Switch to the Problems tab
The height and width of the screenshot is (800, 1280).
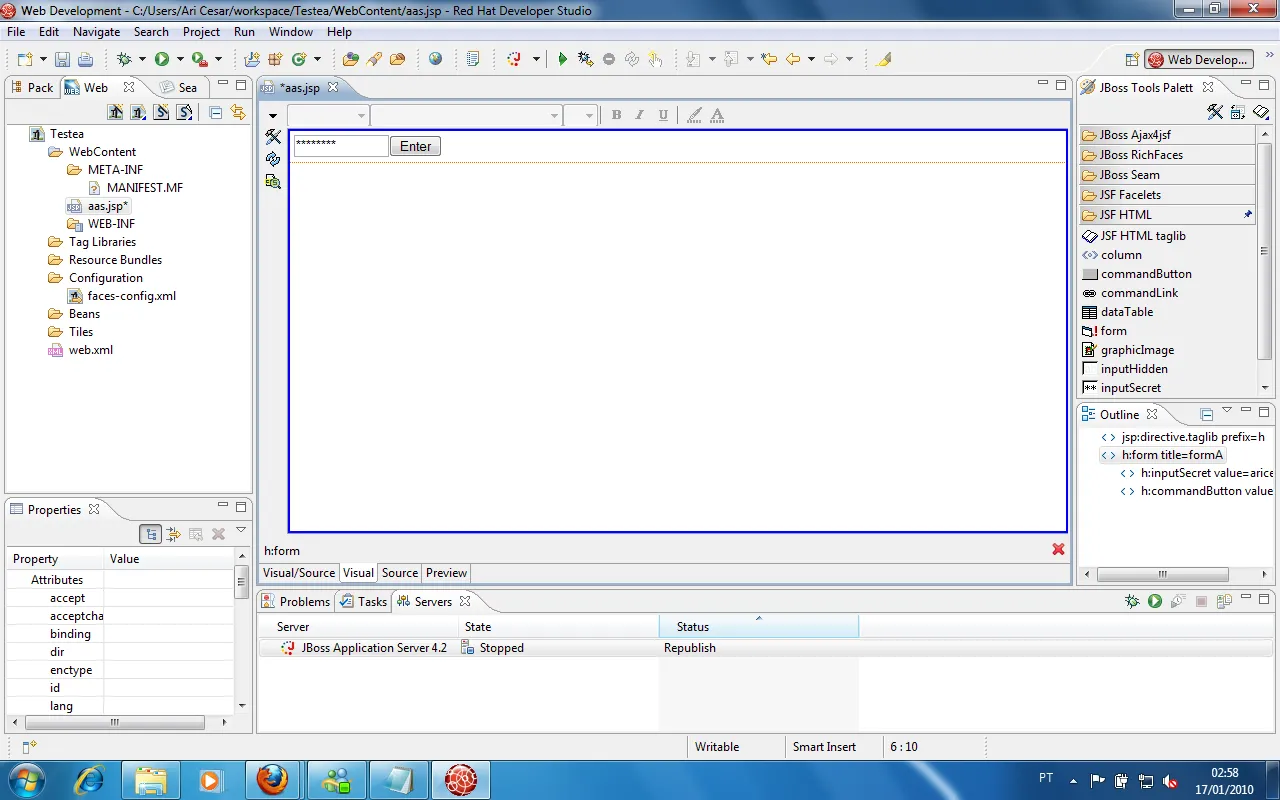pyautogui.click(x=296, y=601)
